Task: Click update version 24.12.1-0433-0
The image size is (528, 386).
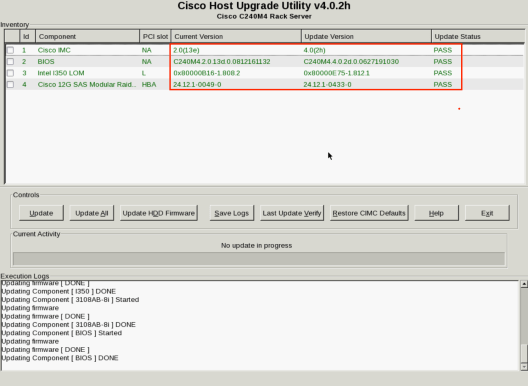Action: coord(327,85)
